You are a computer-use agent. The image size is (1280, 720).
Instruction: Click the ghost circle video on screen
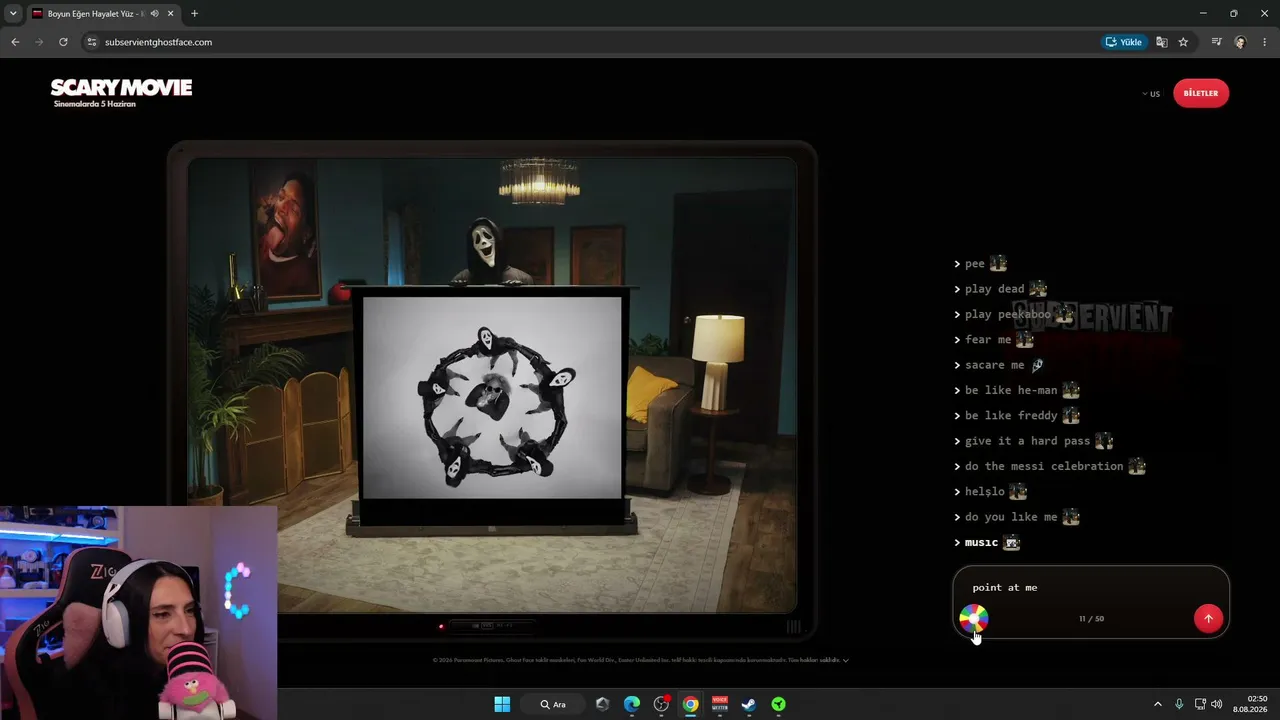(492, 397)
